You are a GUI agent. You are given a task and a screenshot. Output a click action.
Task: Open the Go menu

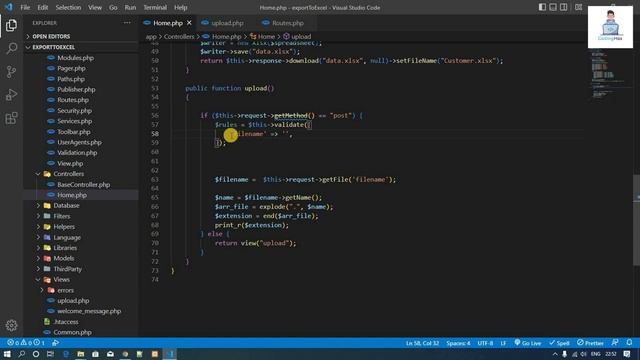click(x=113, y=7)
